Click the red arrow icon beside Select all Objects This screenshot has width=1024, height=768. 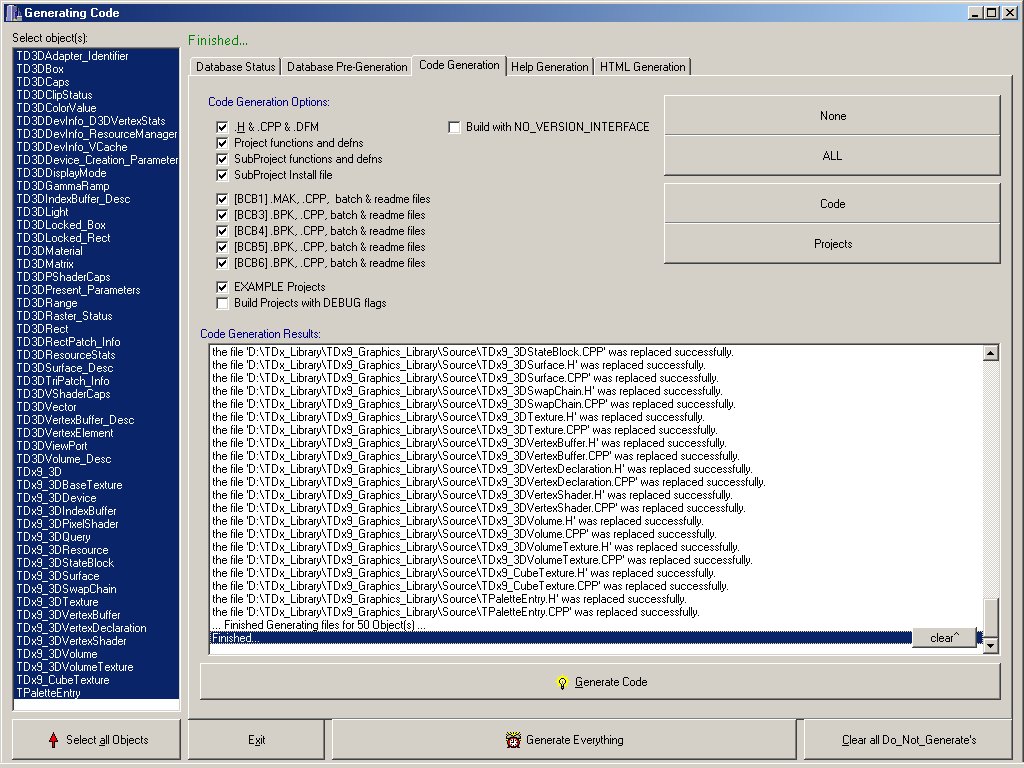(53, 740)
